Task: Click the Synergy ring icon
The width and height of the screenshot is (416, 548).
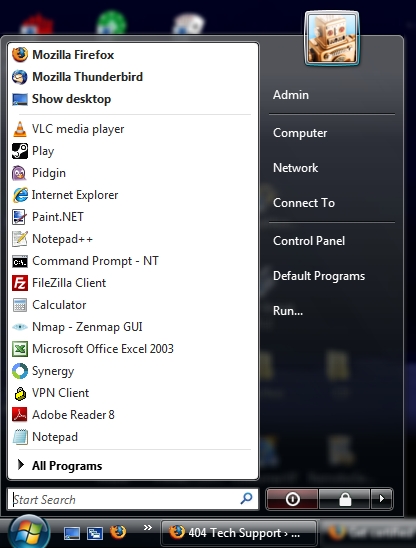Action: click(x=20, y=371)
